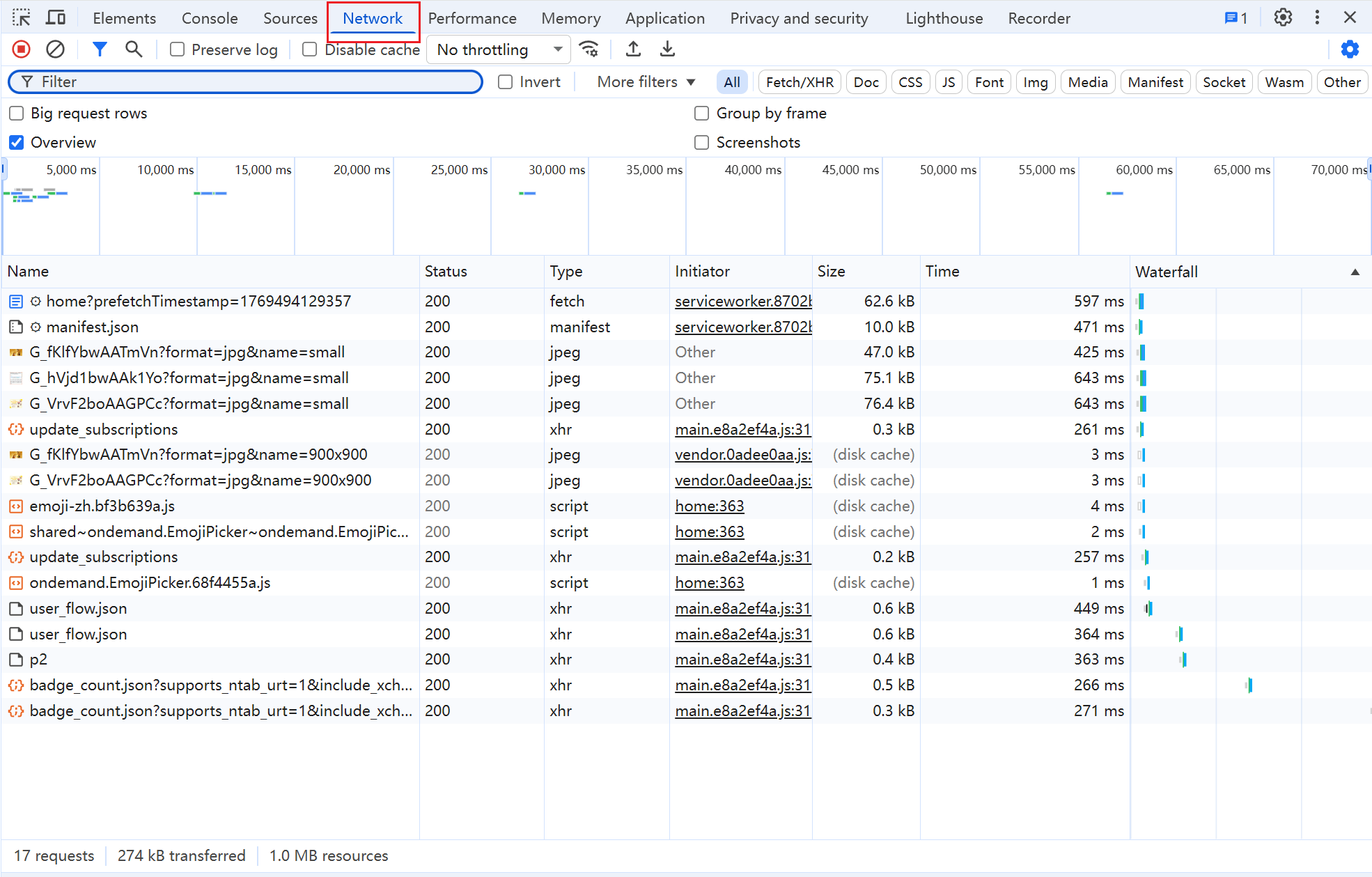Open serviceworker initiator link for manifest.json

click(x=742, y=327)
